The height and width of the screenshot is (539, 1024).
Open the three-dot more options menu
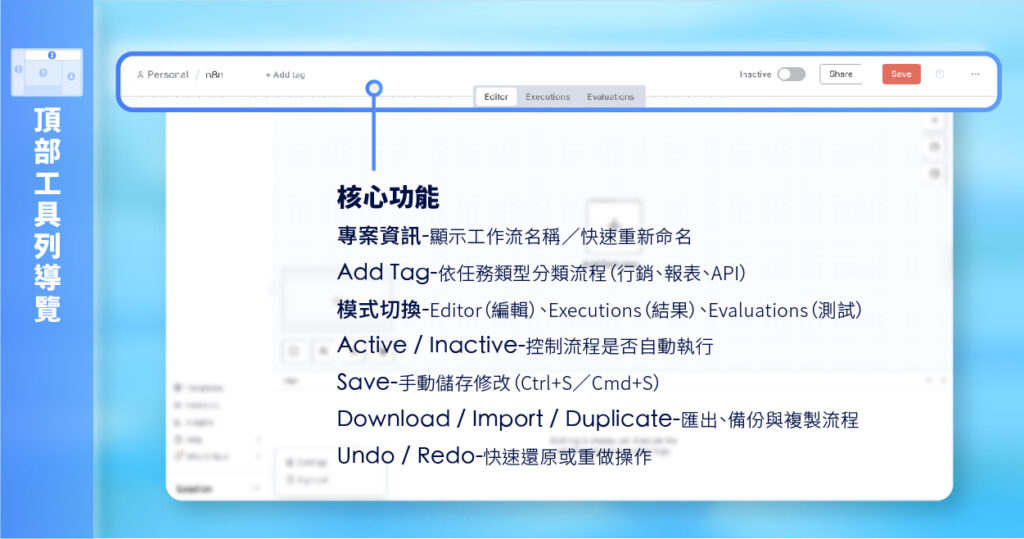click(975, 74)
